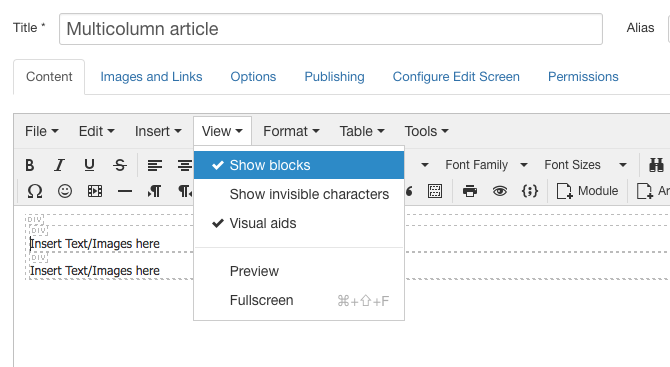Open the Table menu
Viewport: 670px width, 367px height.
(362, 131)
